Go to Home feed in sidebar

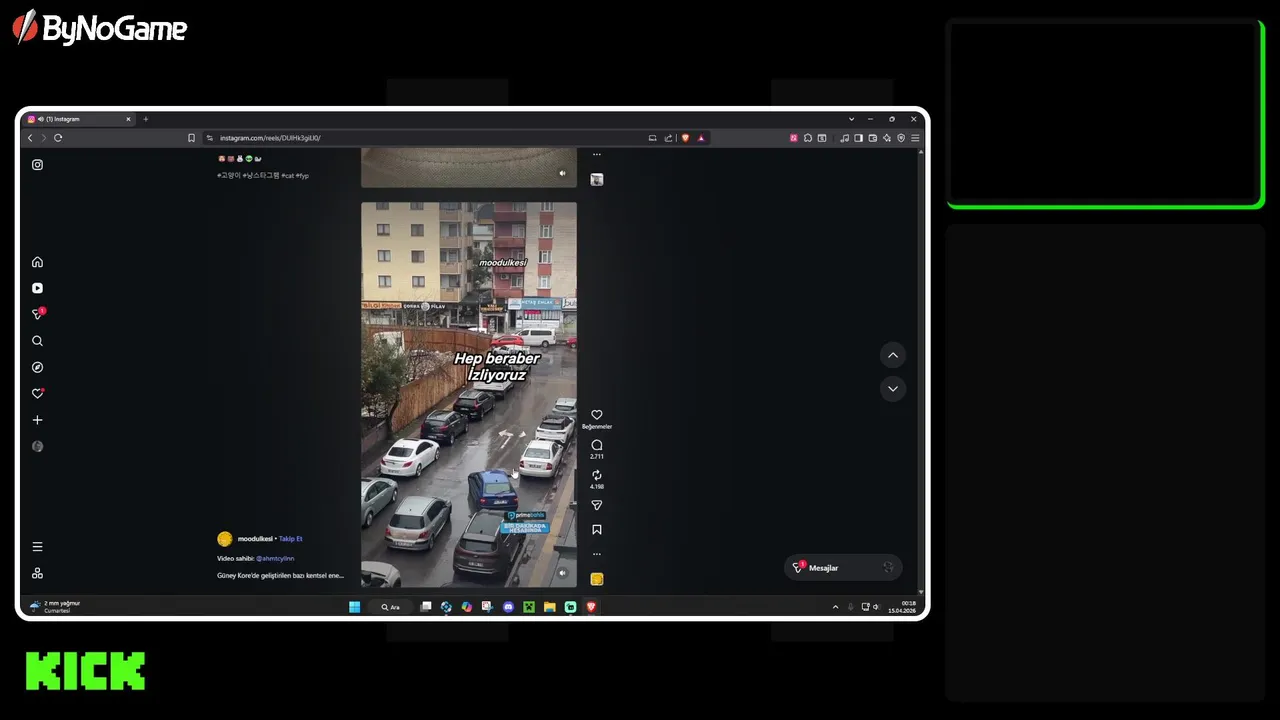click(37, 262)
